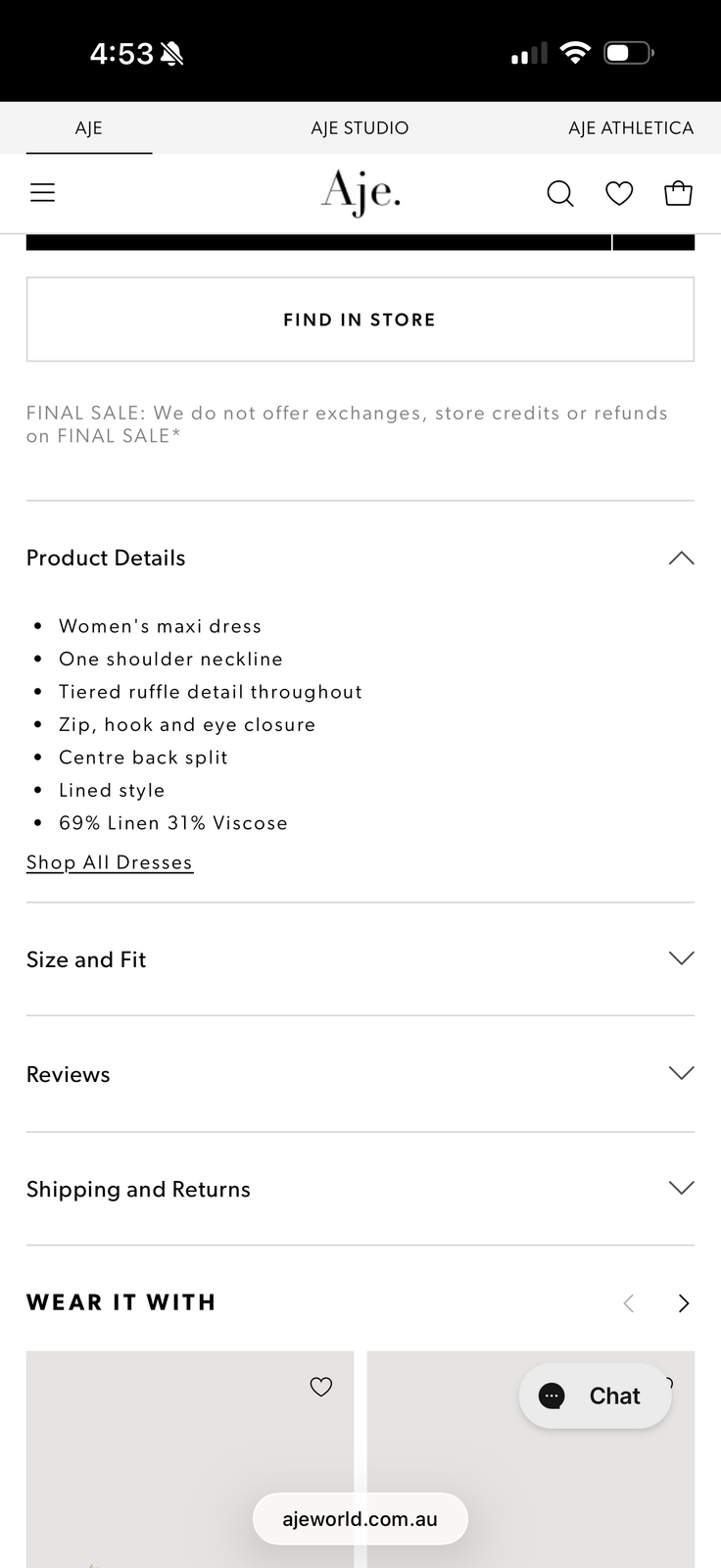Screen dimensions: 721x1568
Task: Collapse the Product Details section
Action: point(681,559)
